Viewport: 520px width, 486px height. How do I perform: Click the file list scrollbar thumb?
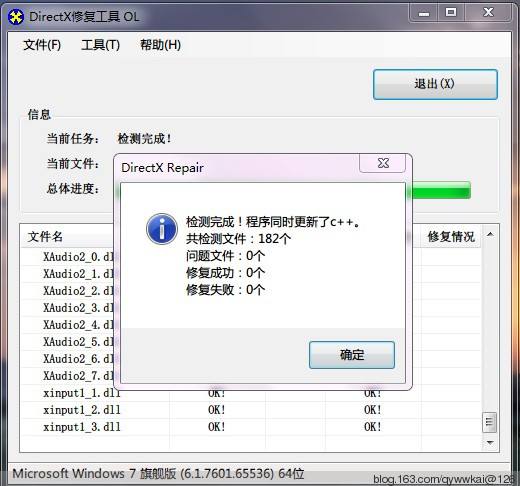point(489,422)
